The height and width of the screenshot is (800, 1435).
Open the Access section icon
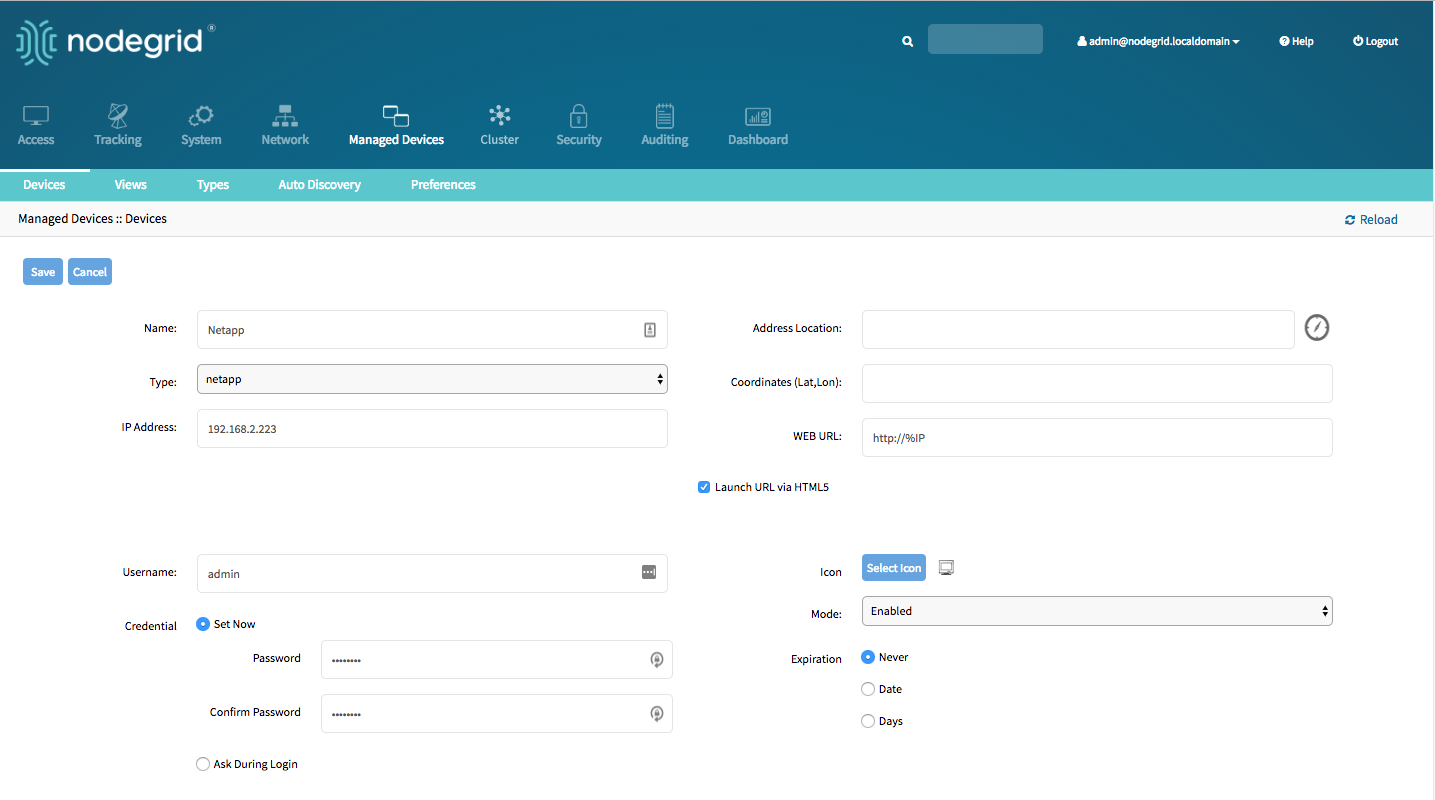[x=36, y=126]
